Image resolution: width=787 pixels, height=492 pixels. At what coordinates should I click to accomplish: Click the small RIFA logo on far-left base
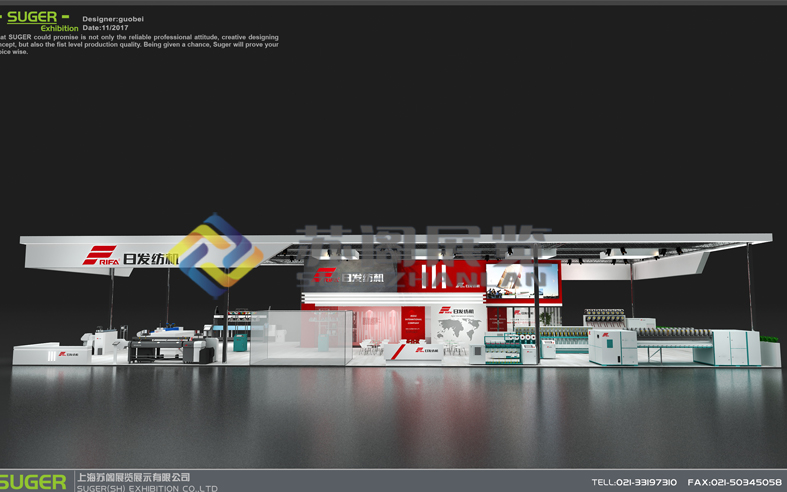(47, 354)
